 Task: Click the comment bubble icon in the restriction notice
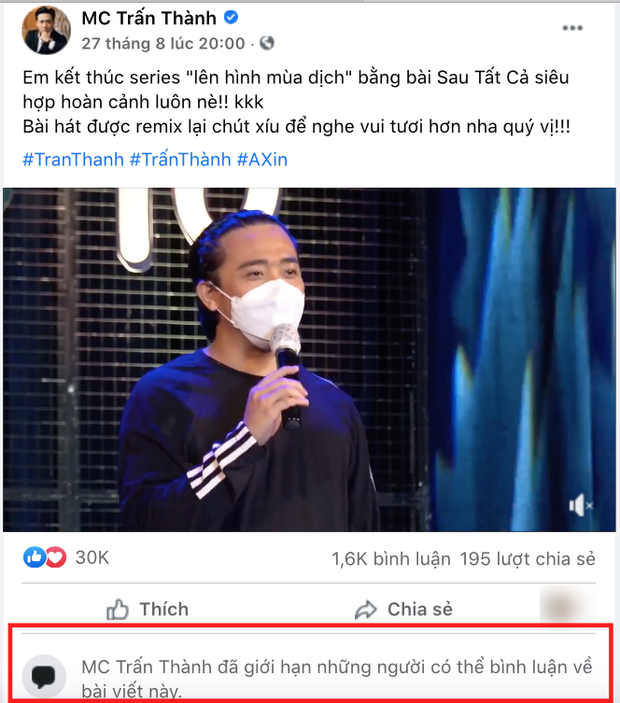coord(44,678)
